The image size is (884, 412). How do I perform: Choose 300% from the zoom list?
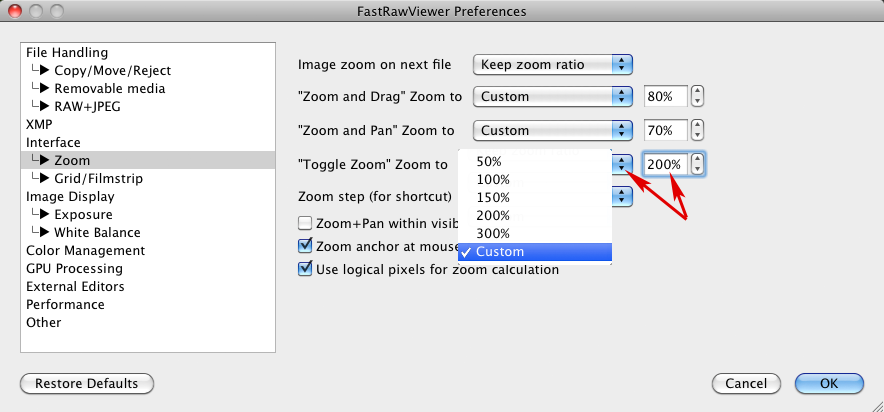pyautogui.click(x=493, y=234)
